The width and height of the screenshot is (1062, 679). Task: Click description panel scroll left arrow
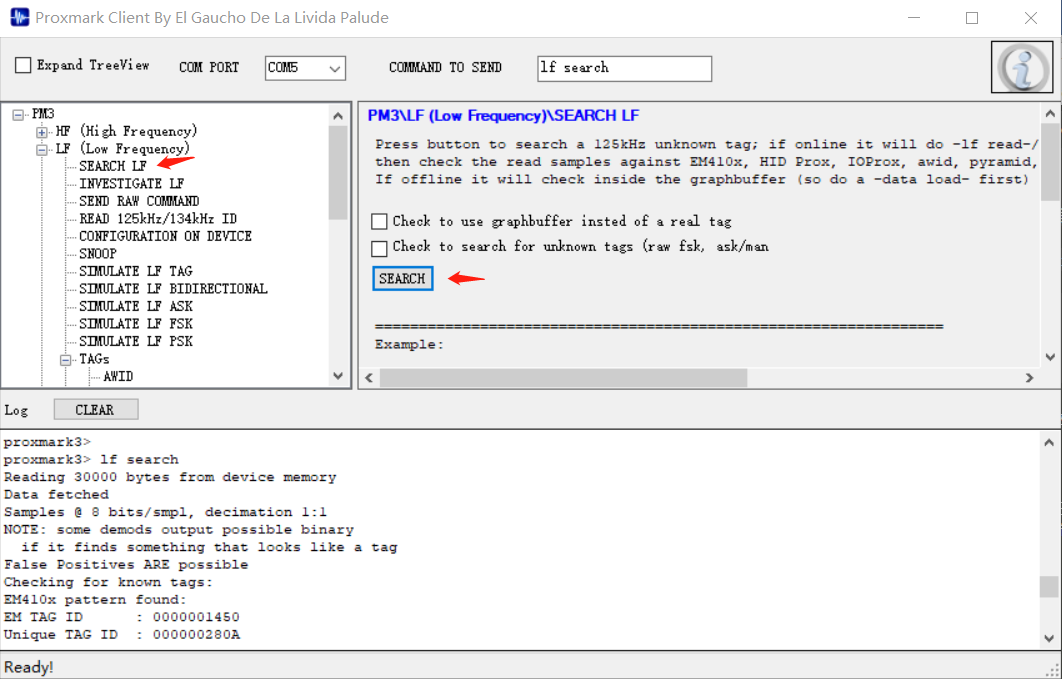(x=369, y=378)
